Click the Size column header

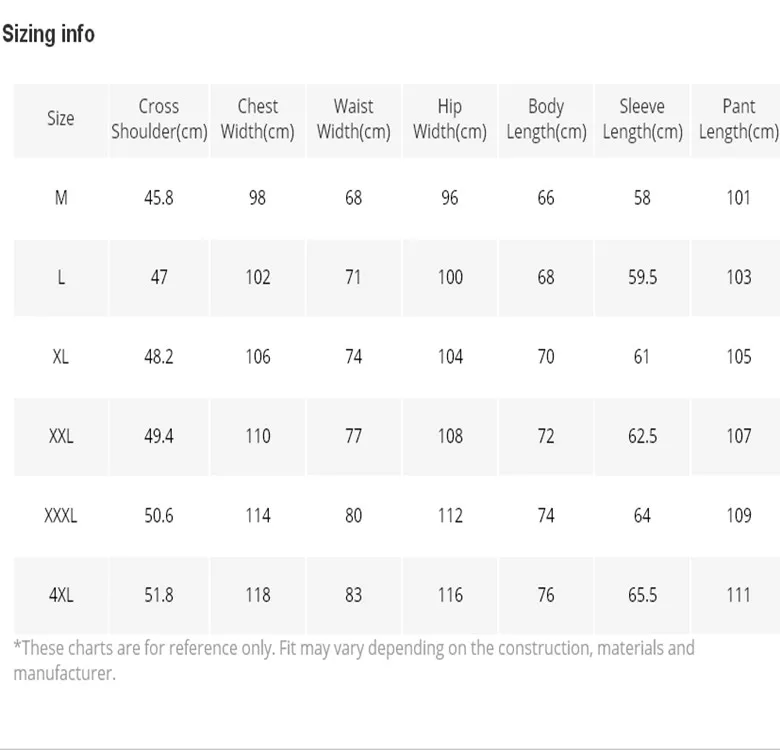coord(61,118)
